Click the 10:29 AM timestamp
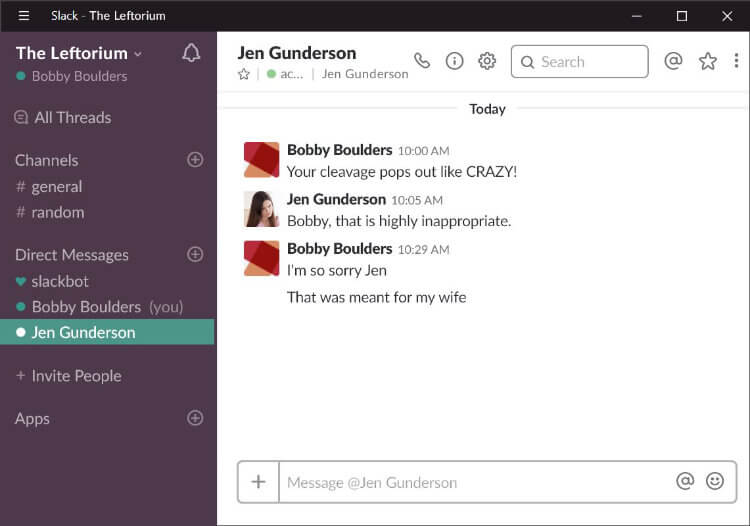750x526 pixels. 423,250
